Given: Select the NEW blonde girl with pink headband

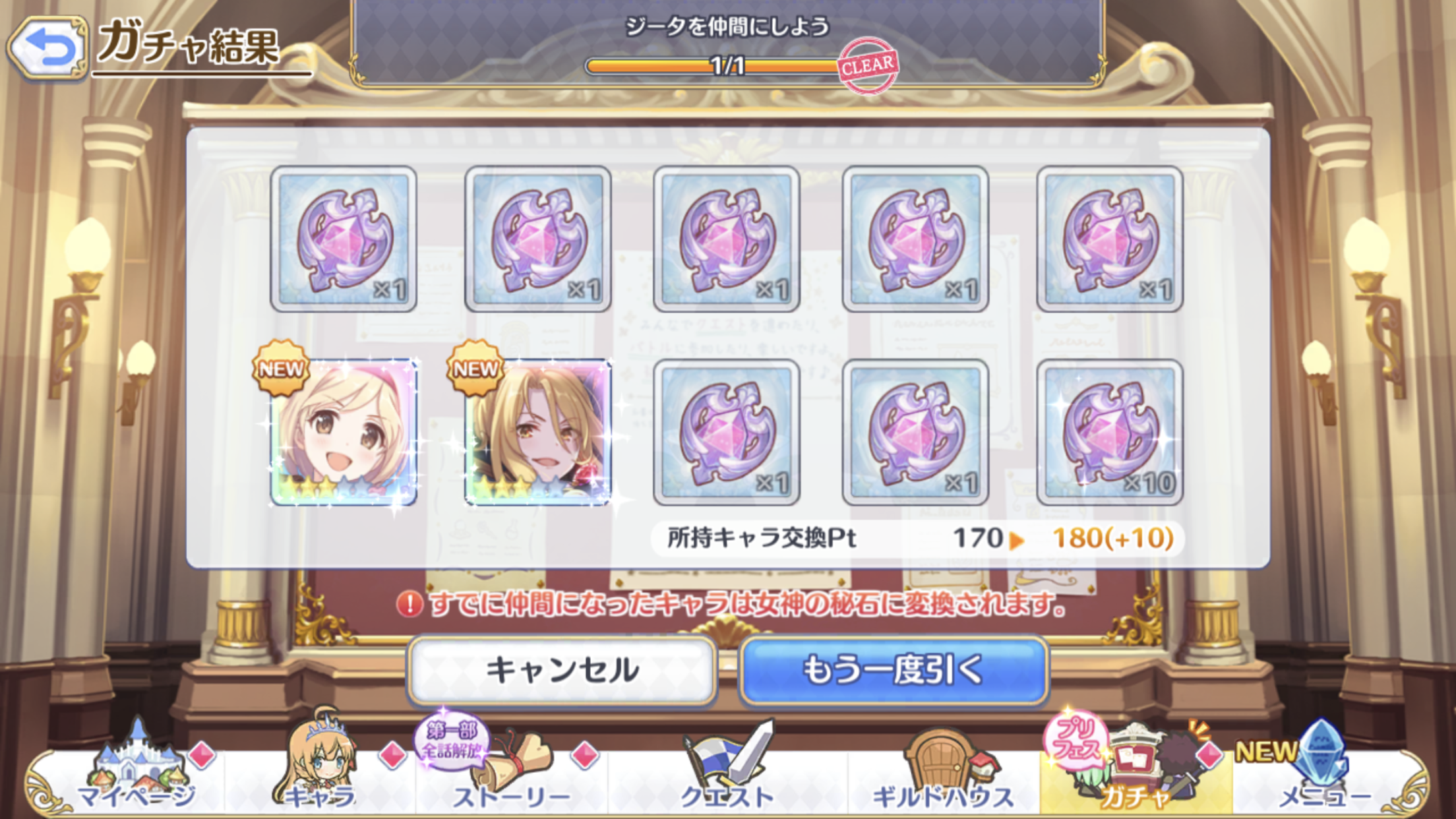Looking at the screenshot, I should pos(343,432).
